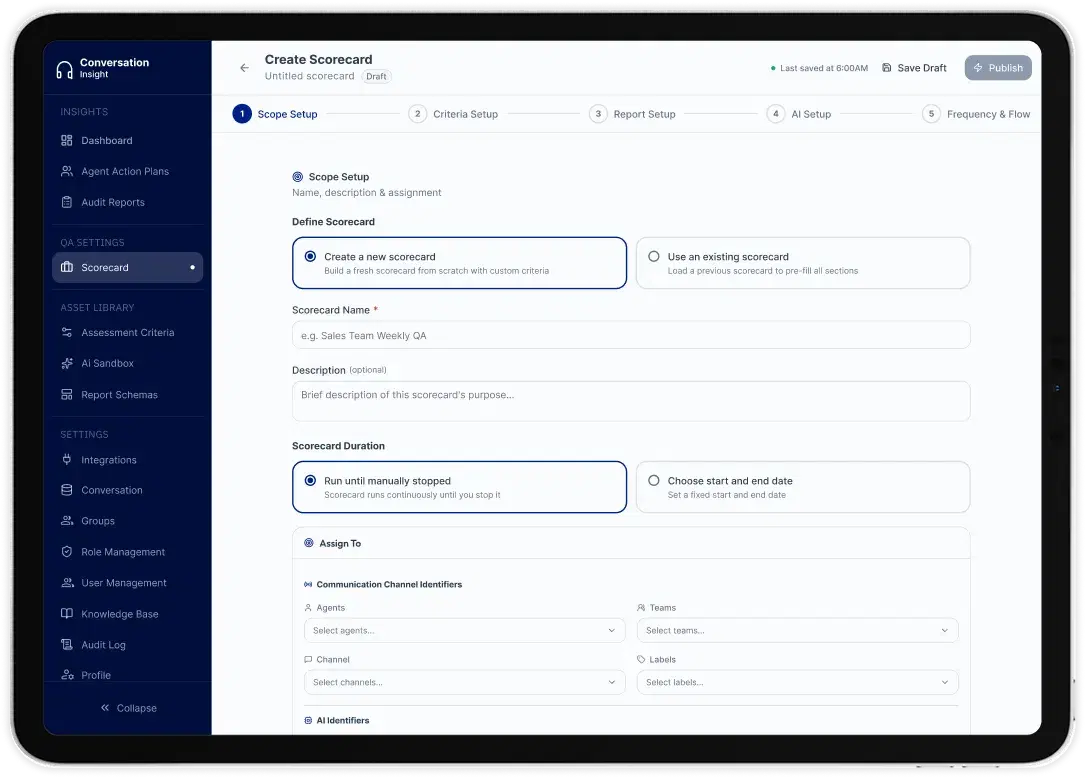
Task: Select Create a new scorecard radio
Action: [x=310, y=256]
